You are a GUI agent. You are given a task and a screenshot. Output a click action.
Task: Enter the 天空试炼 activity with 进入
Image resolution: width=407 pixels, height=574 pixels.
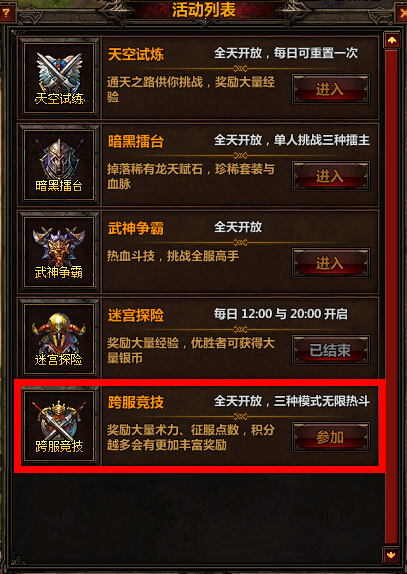[331, 89]
